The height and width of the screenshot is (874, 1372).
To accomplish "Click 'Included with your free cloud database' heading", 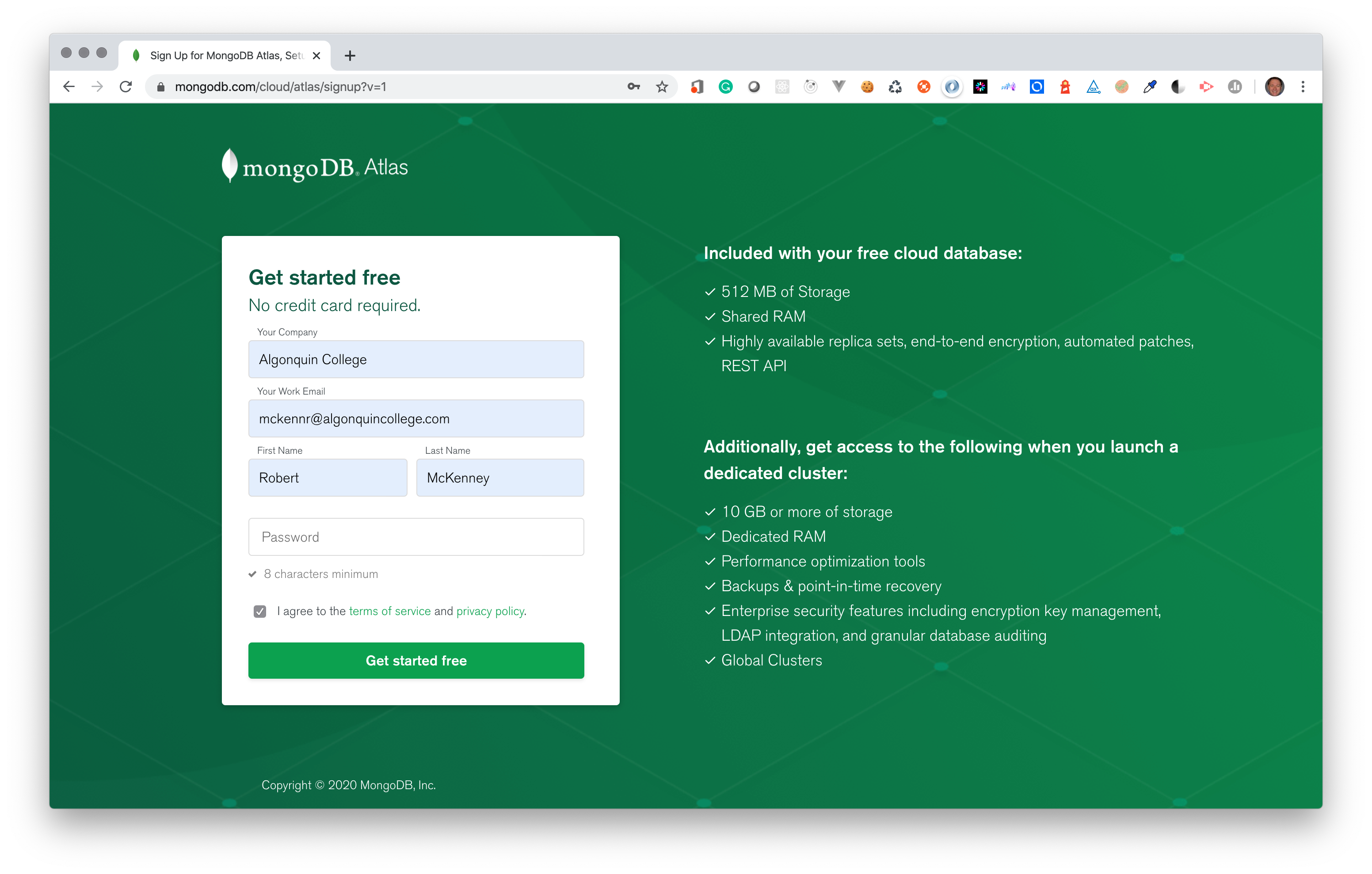I will 863,253.
